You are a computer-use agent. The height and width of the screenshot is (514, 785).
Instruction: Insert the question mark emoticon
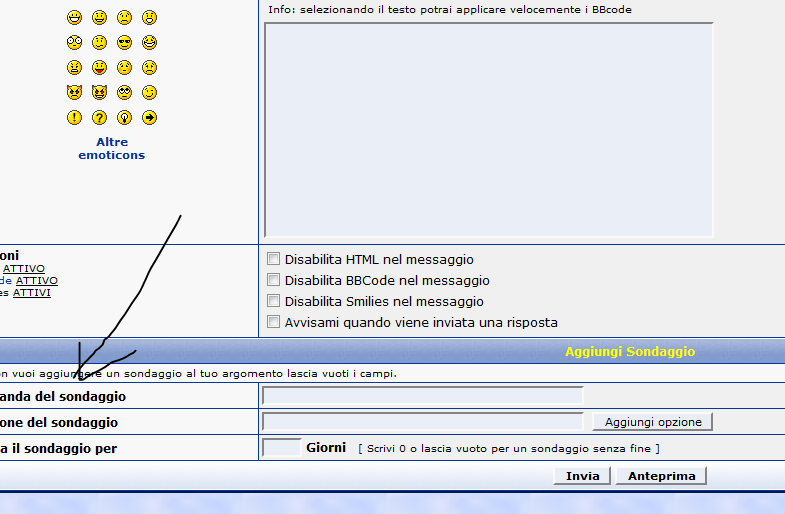tap(99, 118)
